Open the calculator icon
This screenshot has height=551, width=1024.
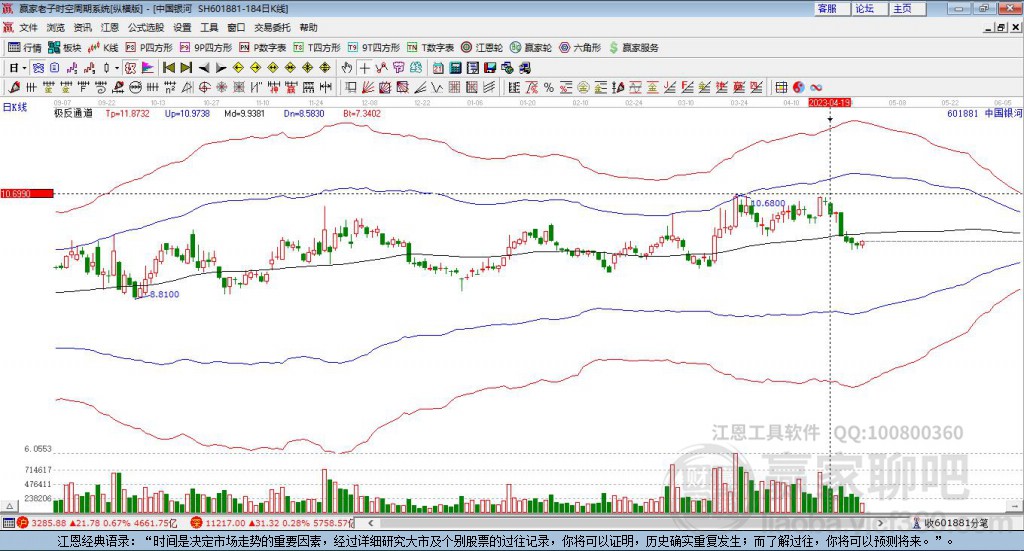tap(455, 68)
